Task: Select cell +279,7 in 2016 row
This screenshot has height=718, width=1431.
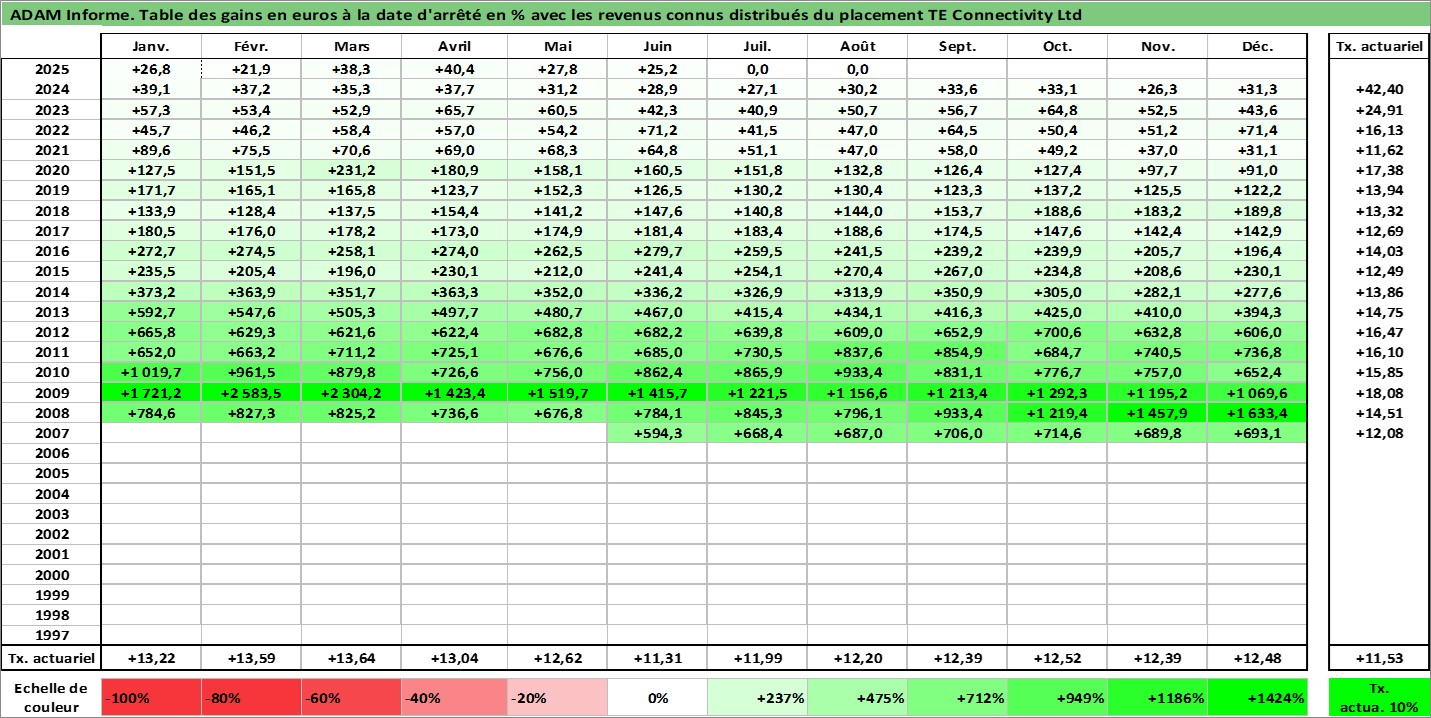Action: click(657, 251)
